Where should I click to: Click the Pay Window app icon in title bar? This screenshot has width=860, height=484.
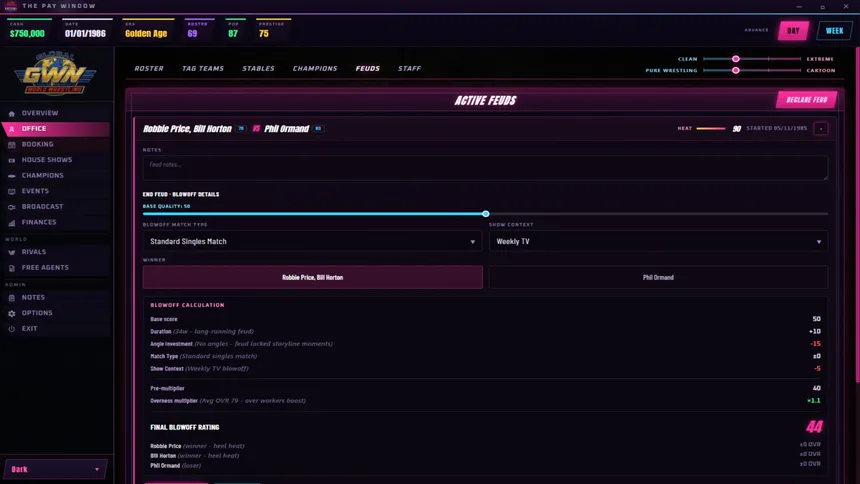coord(10,6)
